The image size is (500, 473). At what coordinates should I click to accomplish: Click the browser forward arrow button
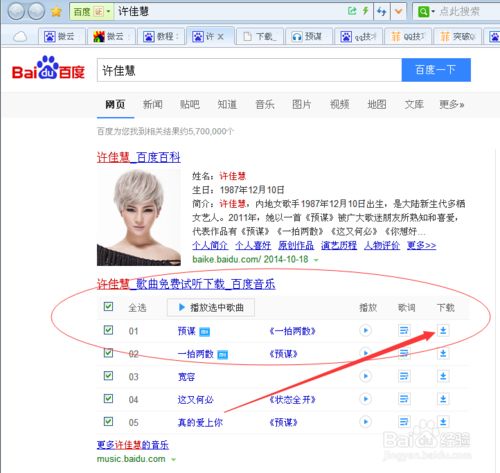point(36,11)
